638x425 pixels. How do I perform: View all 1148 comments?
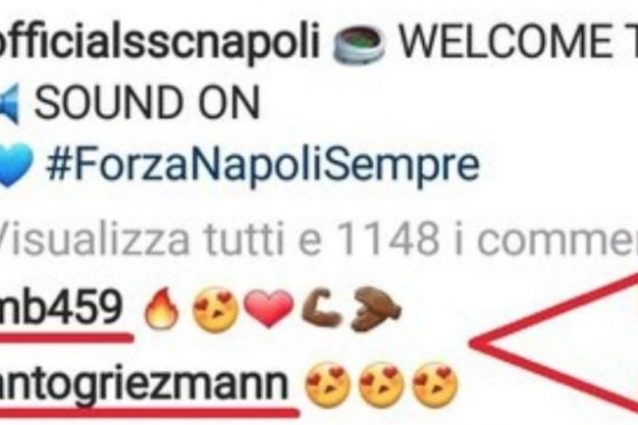(x=319, y=238)
